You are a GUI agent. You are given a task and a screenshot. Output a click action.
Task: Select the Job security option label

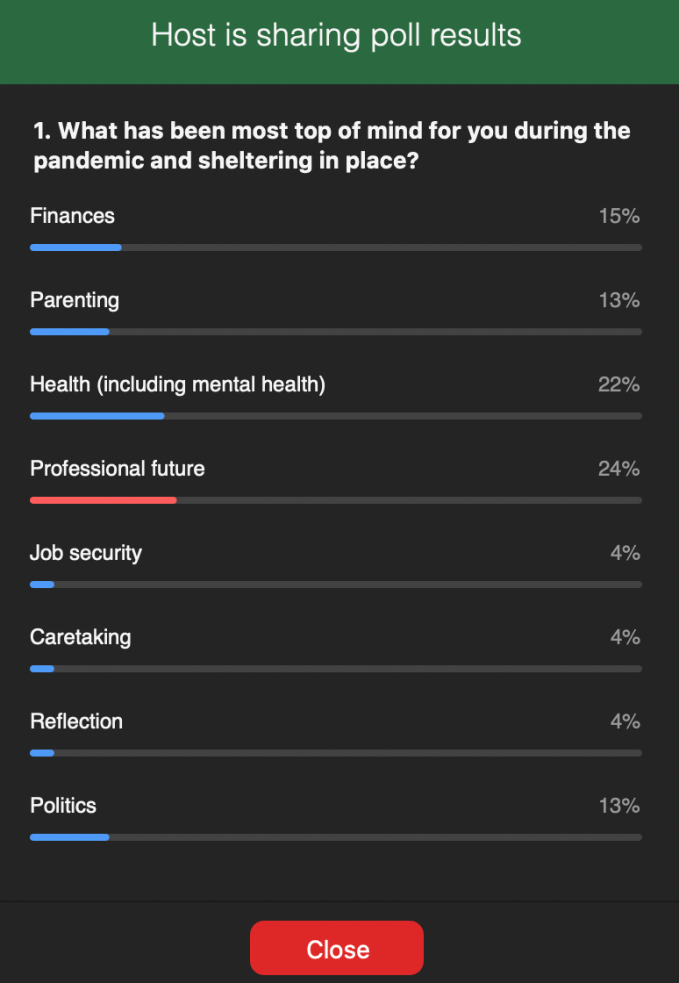86,553
